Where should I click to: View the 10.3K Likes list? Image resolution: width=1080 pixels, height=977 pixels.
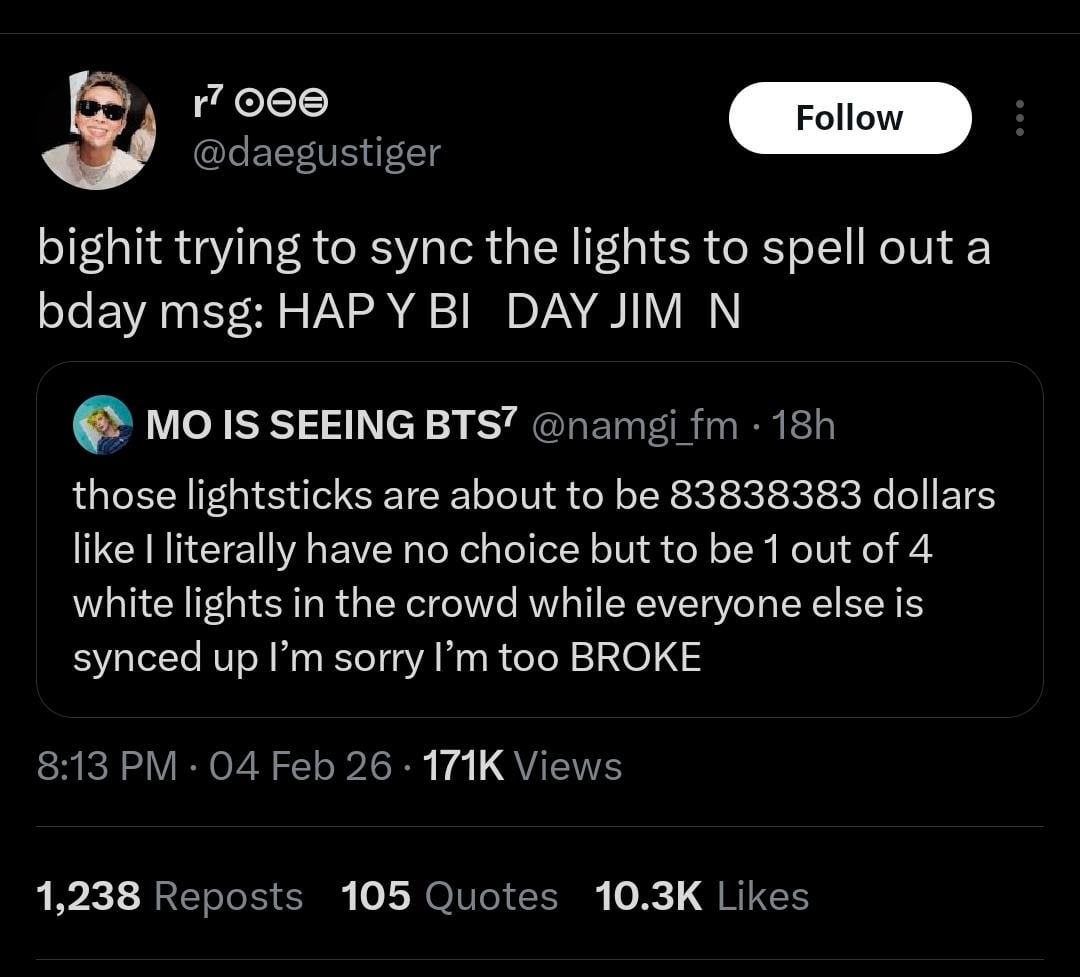point(702,896)
